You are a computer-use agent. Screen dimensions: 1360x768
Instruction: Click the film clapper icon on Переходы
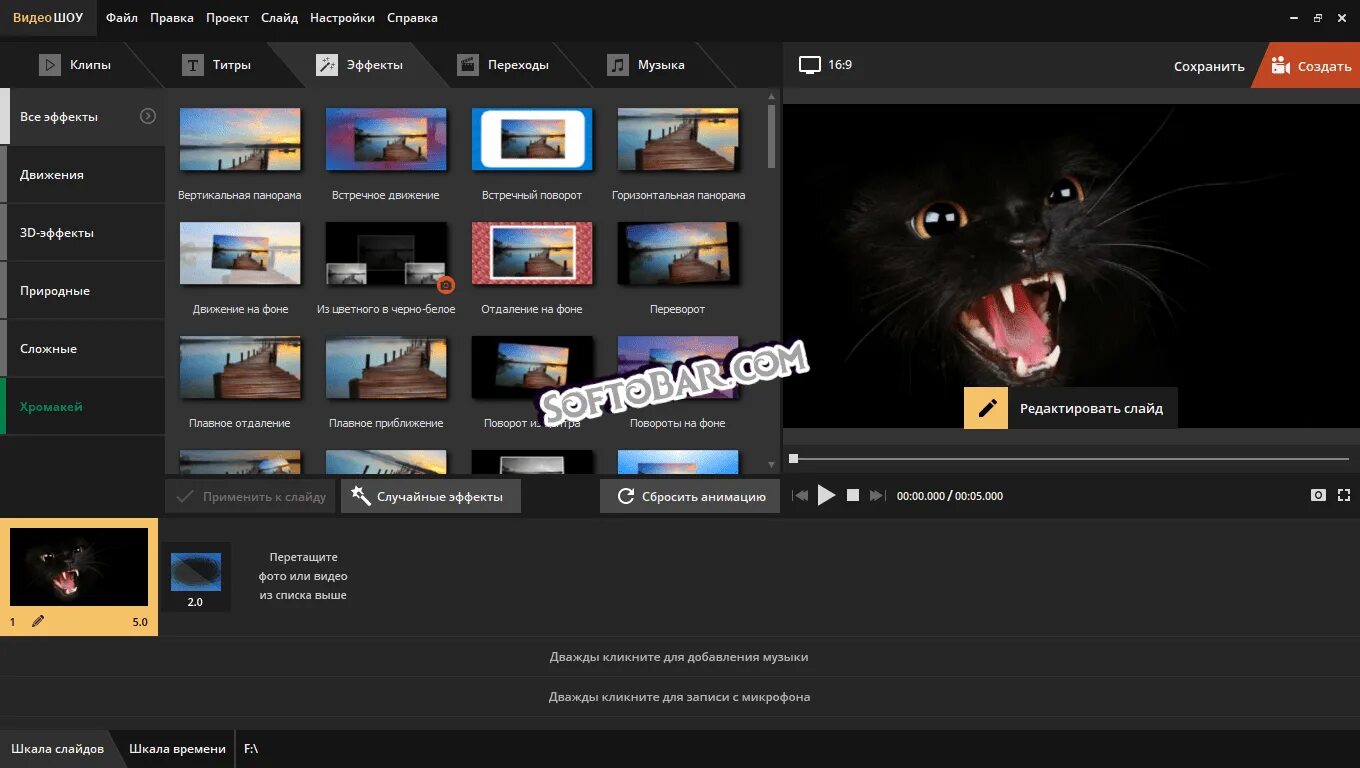467,65
